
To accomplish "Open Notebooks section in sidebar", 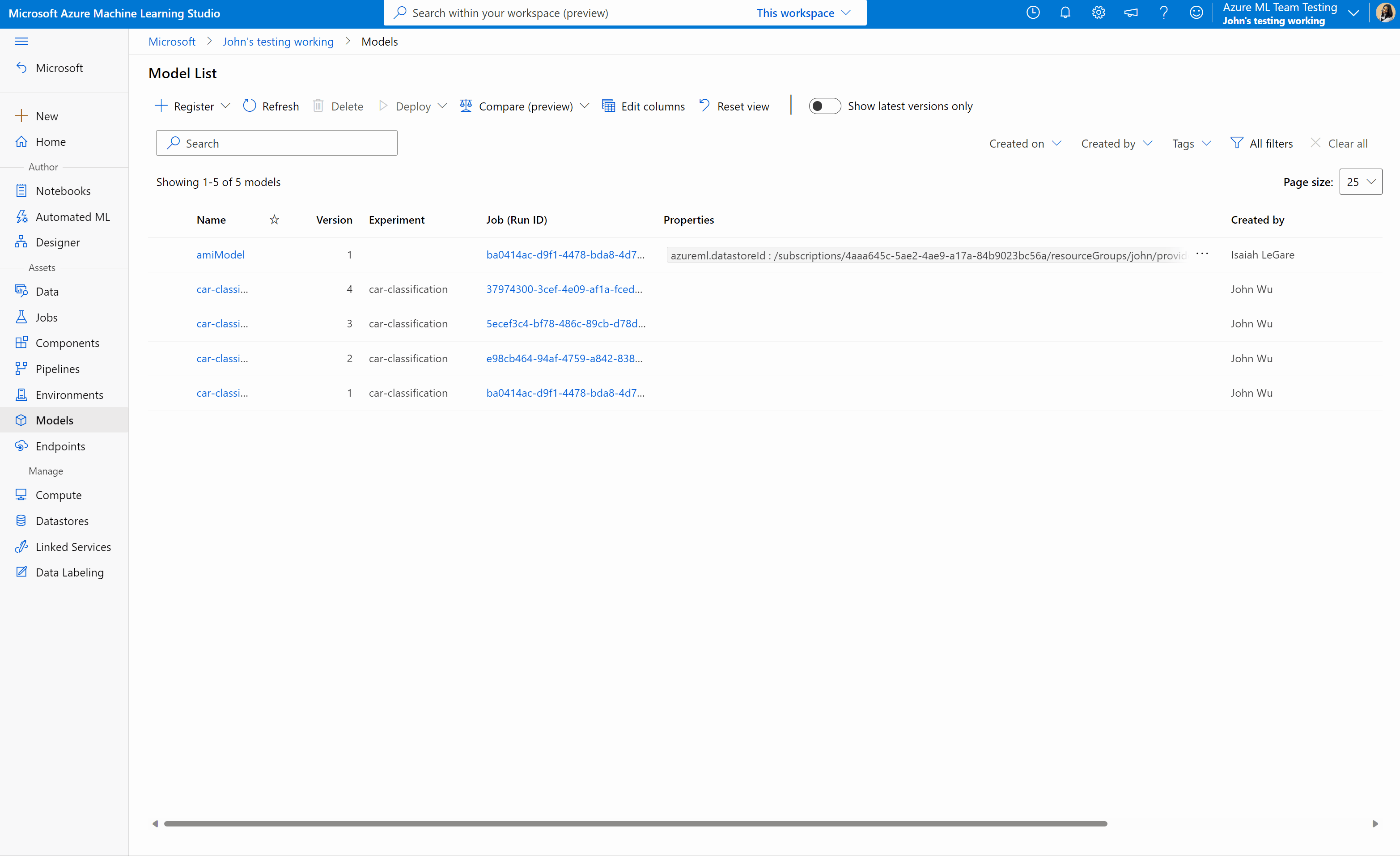I will [x=62, y=191].
